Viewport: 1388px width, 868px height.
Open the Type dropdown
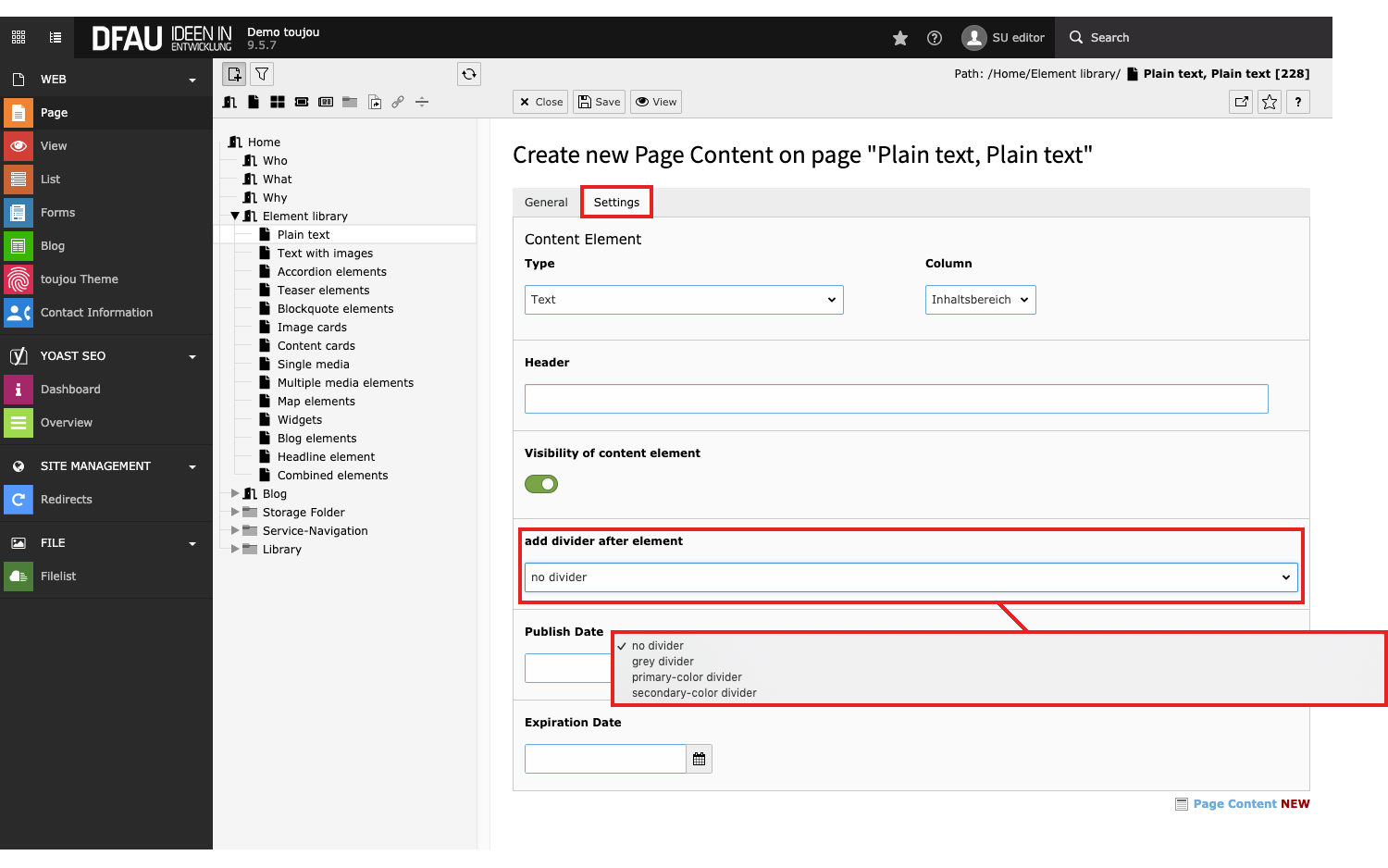coord(683,300)
